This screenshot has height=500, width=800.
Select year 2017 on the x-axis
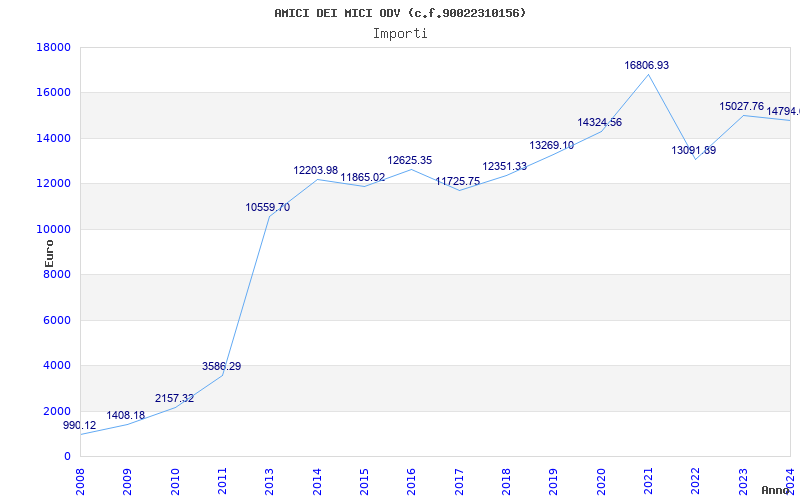[x=459, y=480]
